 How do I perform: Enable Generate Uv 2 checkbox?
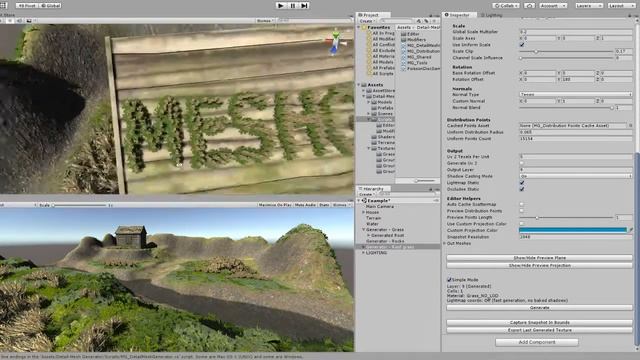[522, 163]
